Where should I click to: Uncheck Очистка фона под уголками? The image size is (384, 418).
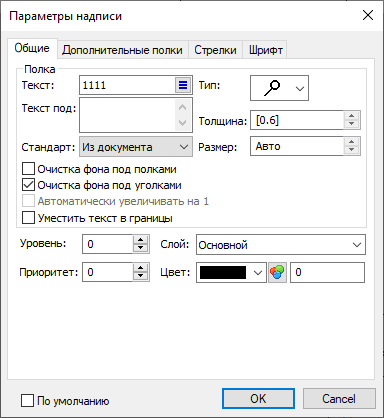tap(28, 185)
